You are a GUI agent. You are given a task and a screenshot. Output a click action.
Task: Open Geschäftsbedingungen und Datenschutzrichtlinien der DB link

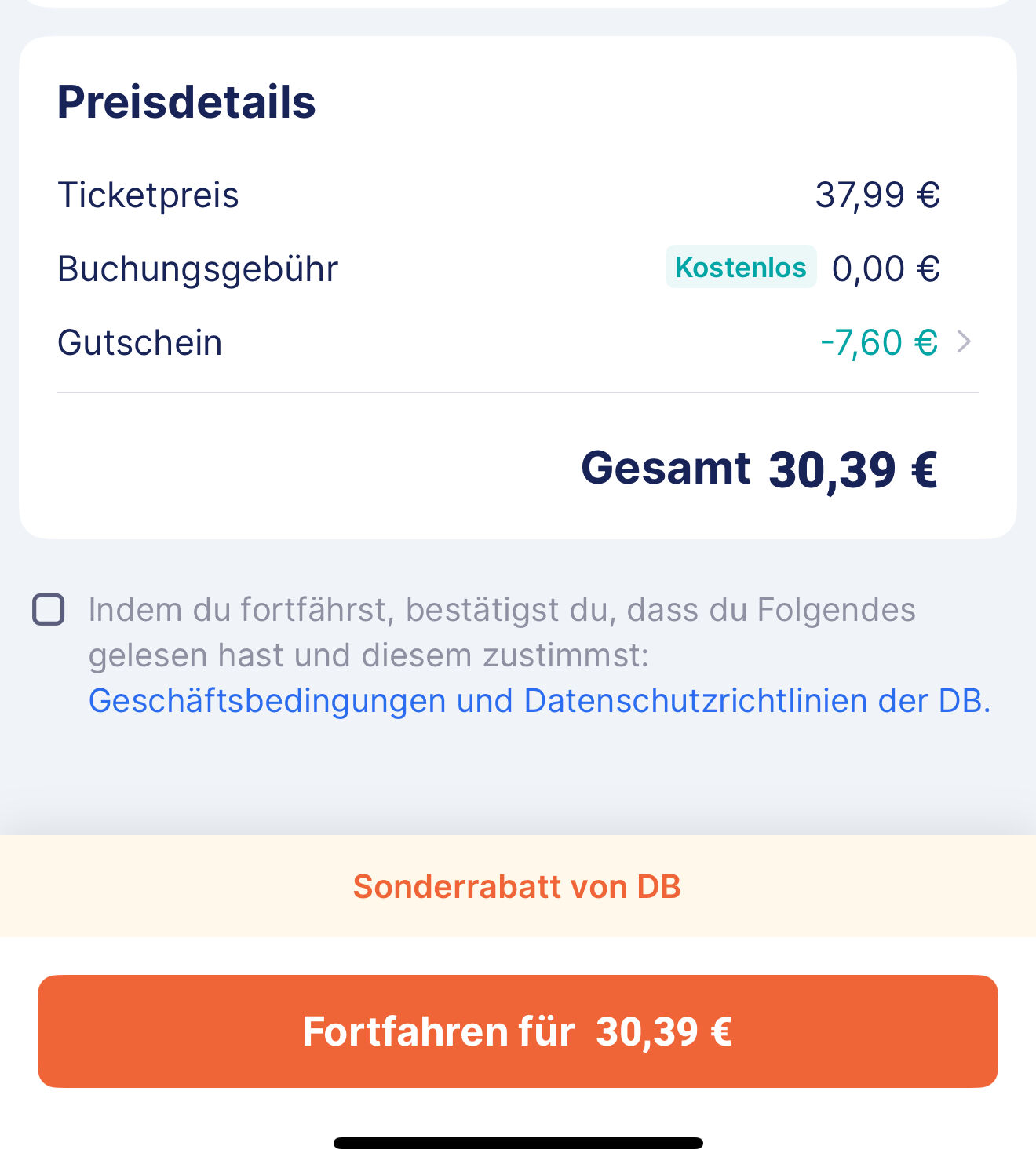[x=539, y=701]
